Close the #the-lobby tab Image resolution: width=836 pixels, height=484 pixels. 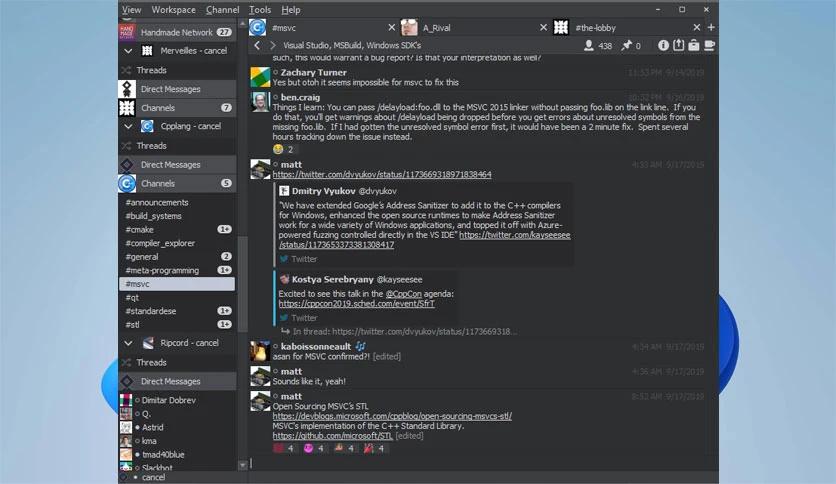tap(696, 27)
